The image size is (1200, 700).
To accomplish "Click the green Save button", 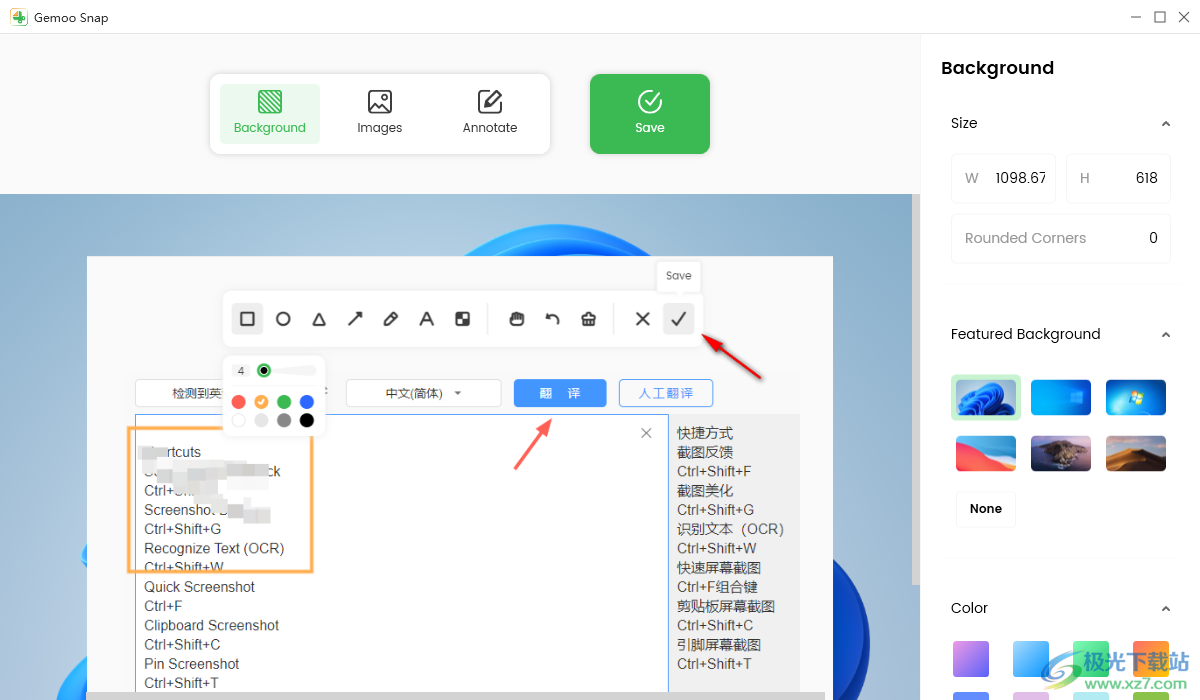I will [650, 114].
